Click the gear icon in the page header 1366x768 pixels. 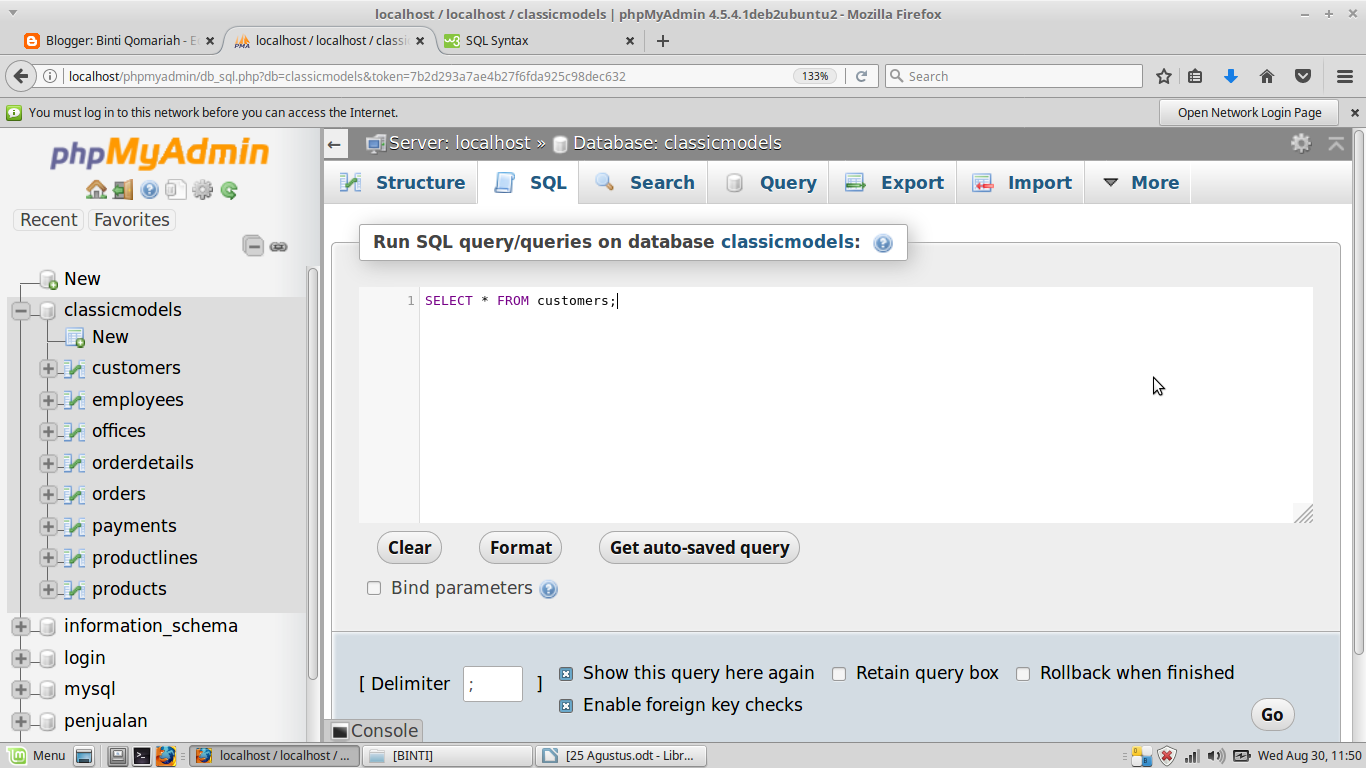coord(1301,143)
